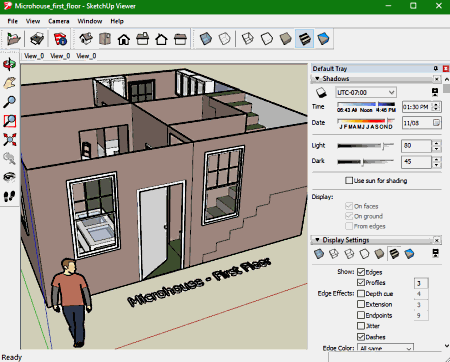
Task: Select the Shaded style in the toolbar
Action: (x=285, y=39)
